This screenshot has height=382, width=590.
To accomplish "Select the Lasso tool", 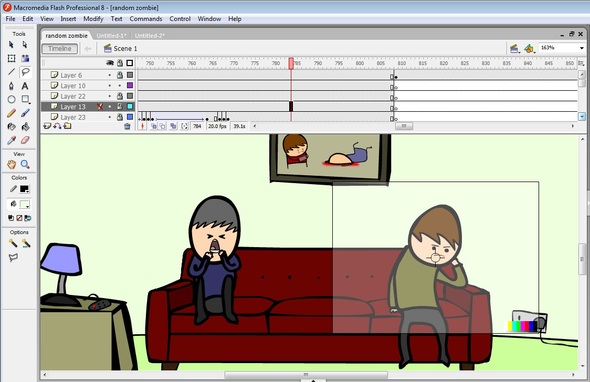I will coord(25,72).
